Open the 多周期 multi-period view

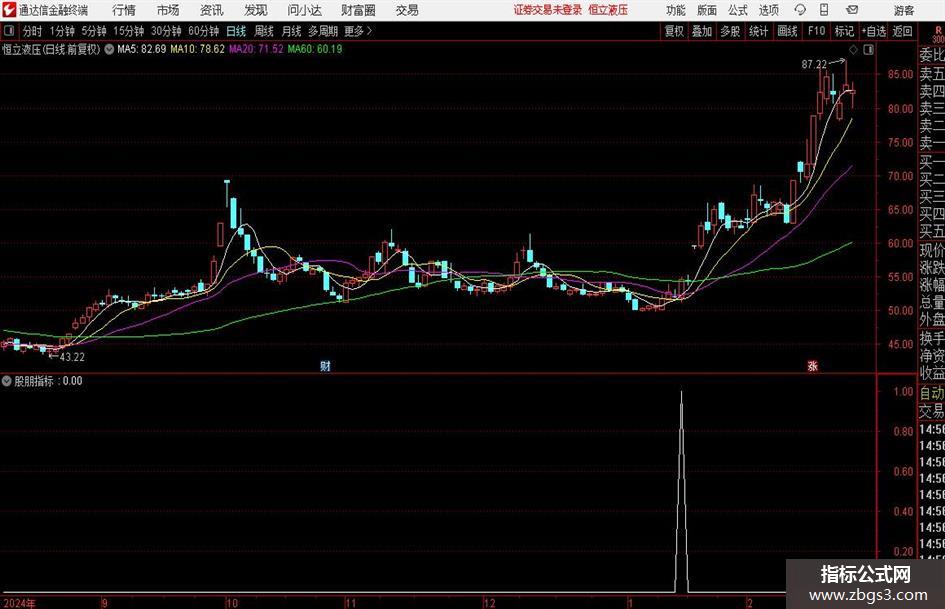point(323,31)
